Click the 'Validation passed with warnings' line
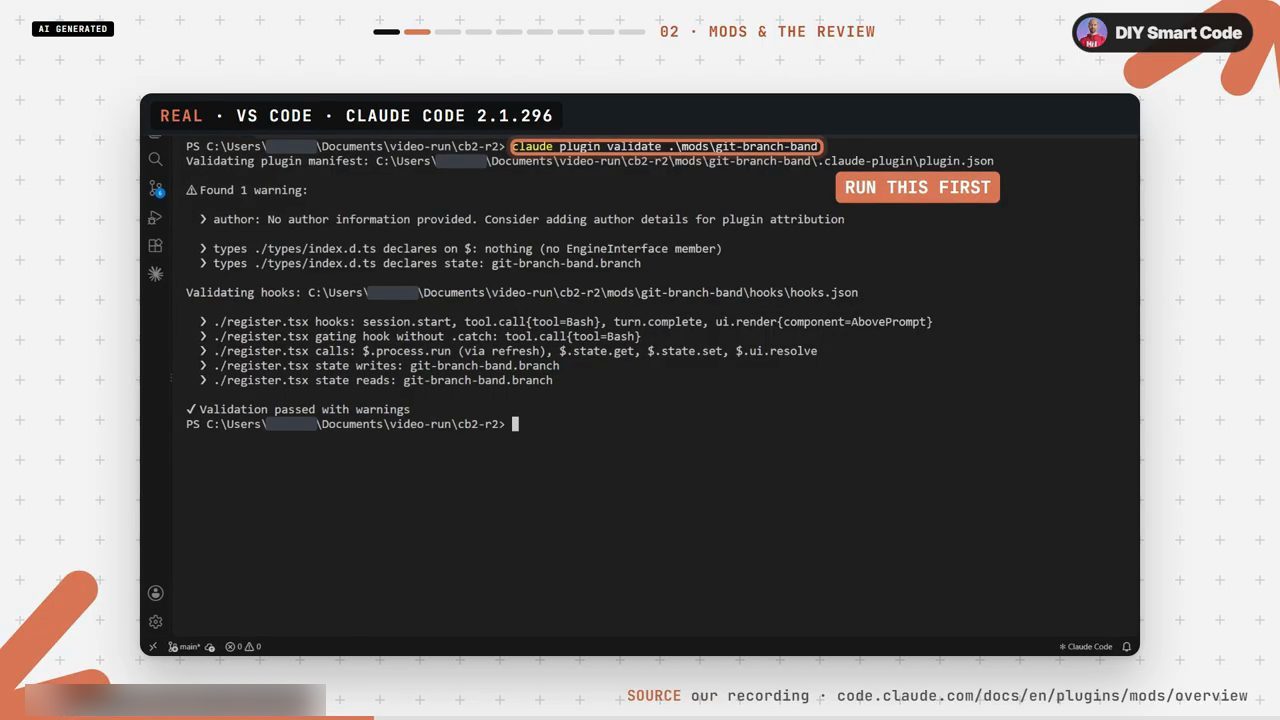Viewport: 1280px width, 720px height. (298, 409)
